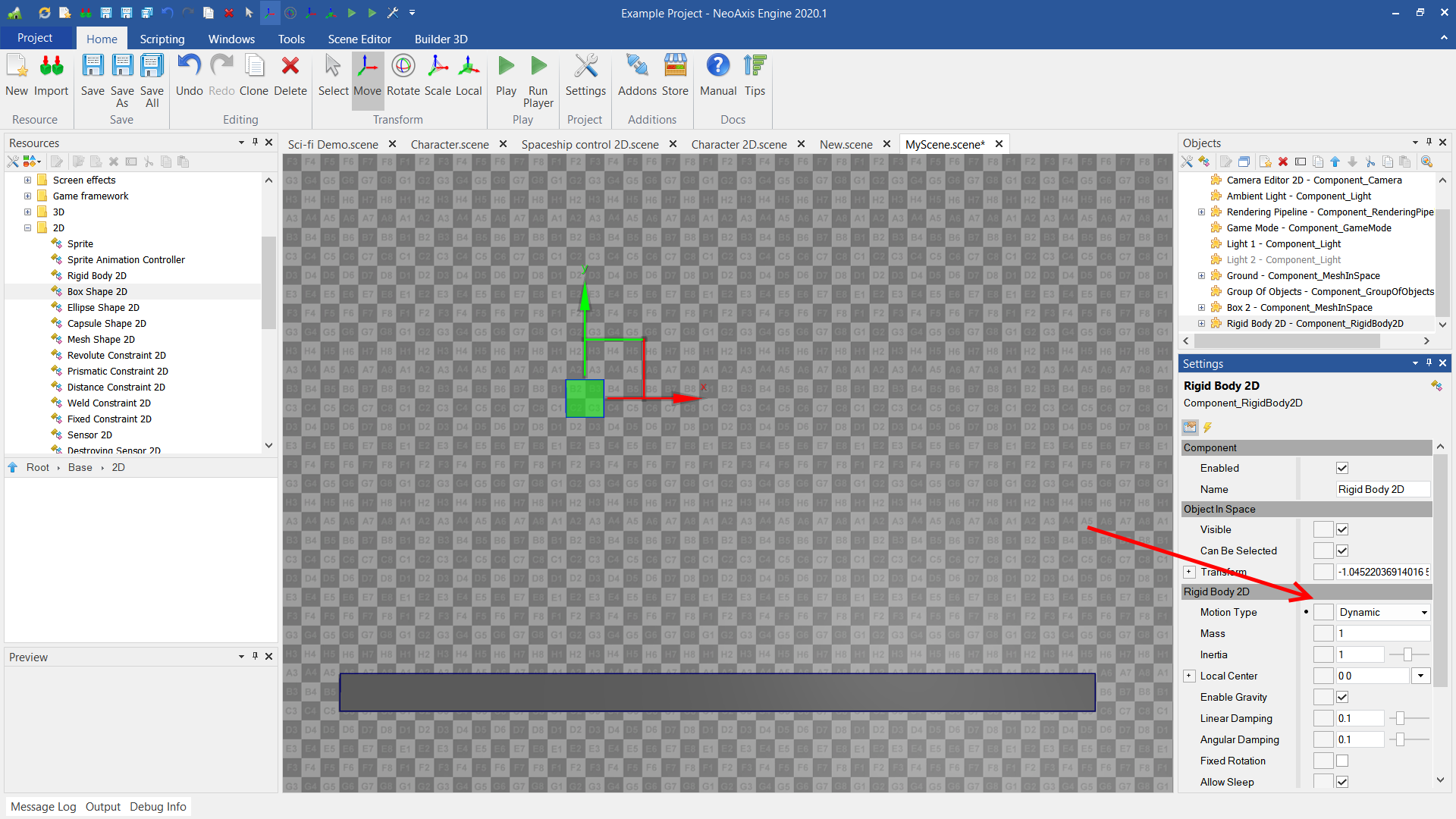Open the Message Log panel
Image resolution: width=1456 pixels, height=819 pixels.
(x=43, y=806)
